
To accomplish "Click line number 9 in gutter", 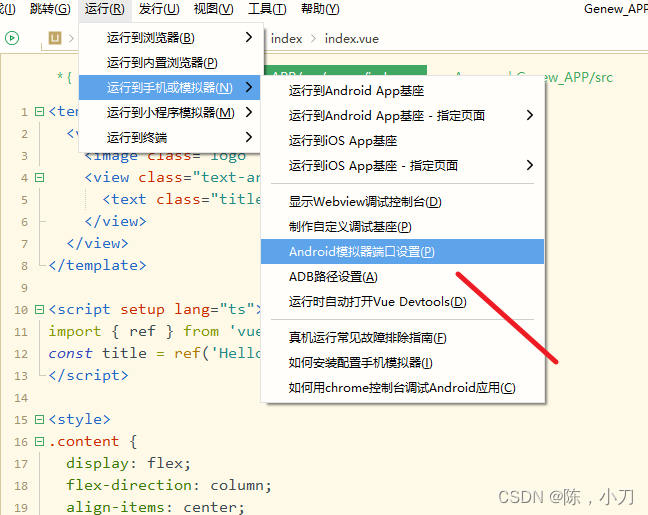I will 24,288.
